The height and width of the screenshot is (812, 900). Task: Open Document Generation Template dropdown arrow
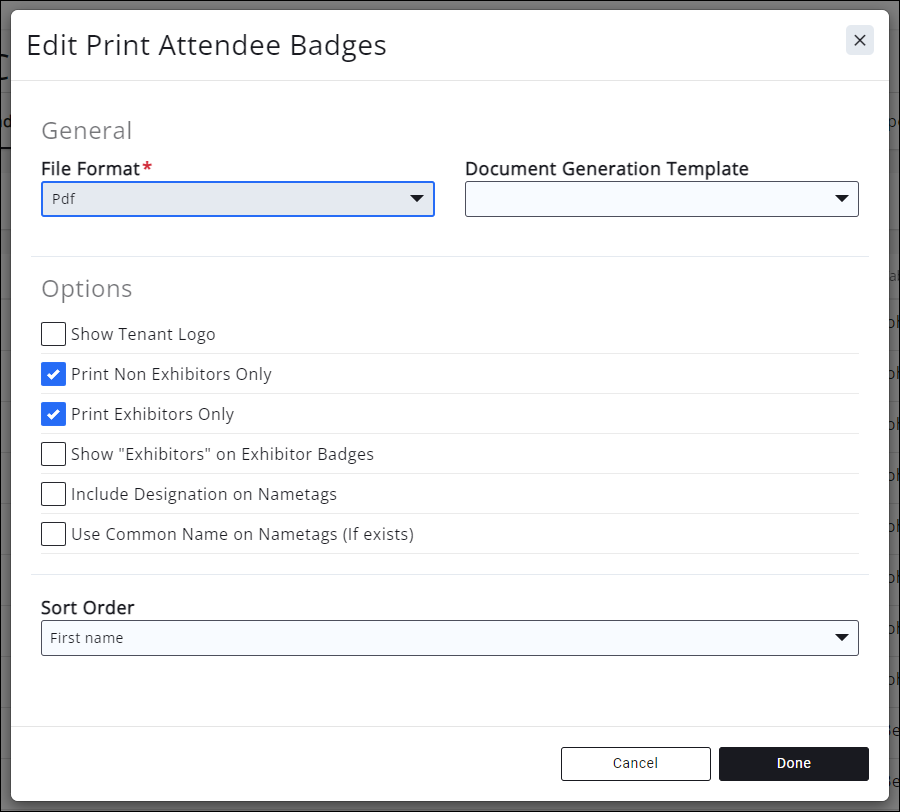click(x=841, y=199)
